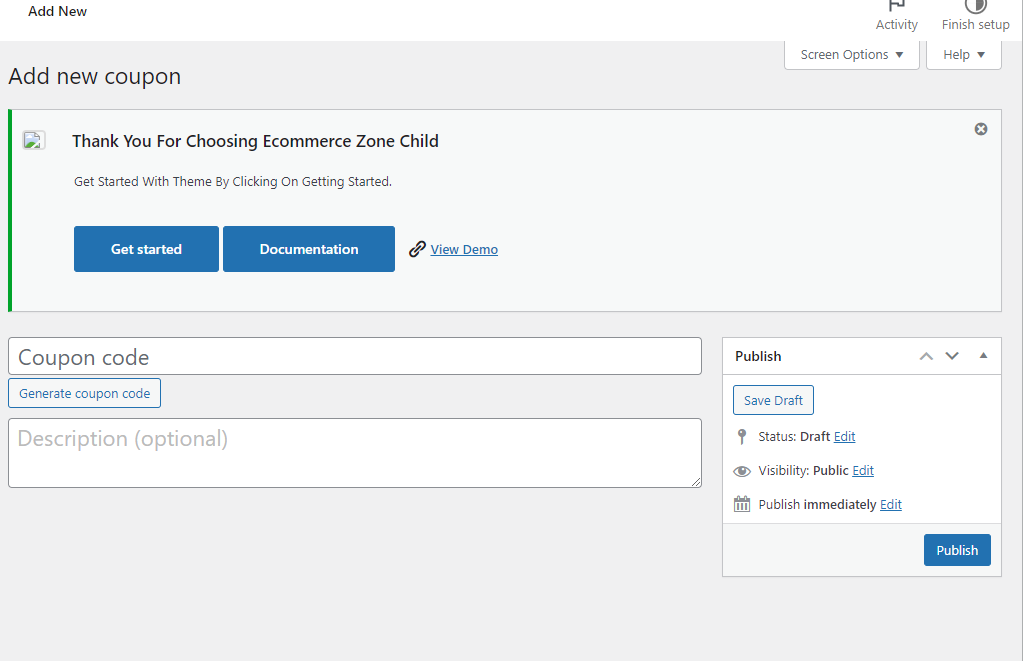
Task: Click the chain link icon beside View Demo
Action: coord(418,250)
